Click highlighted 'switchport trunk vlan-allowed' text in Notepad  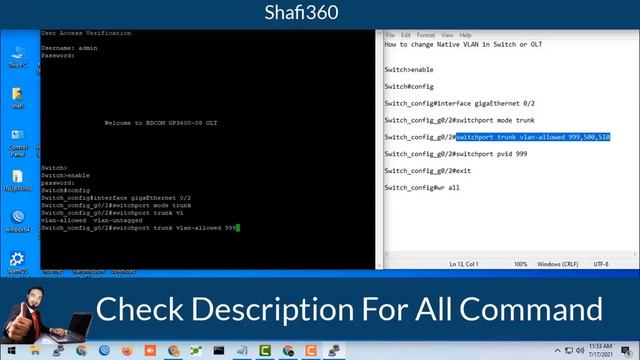tap(533, 137)
